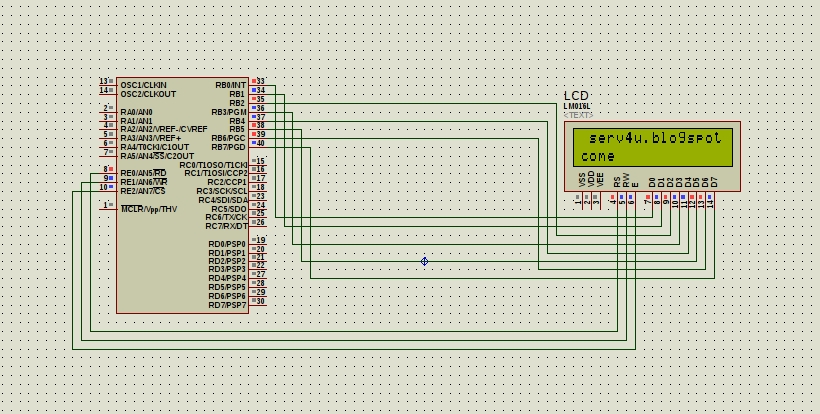Click the "come" text on LCD second line
The image size is (820, 414).
click(x=597, y=156)
